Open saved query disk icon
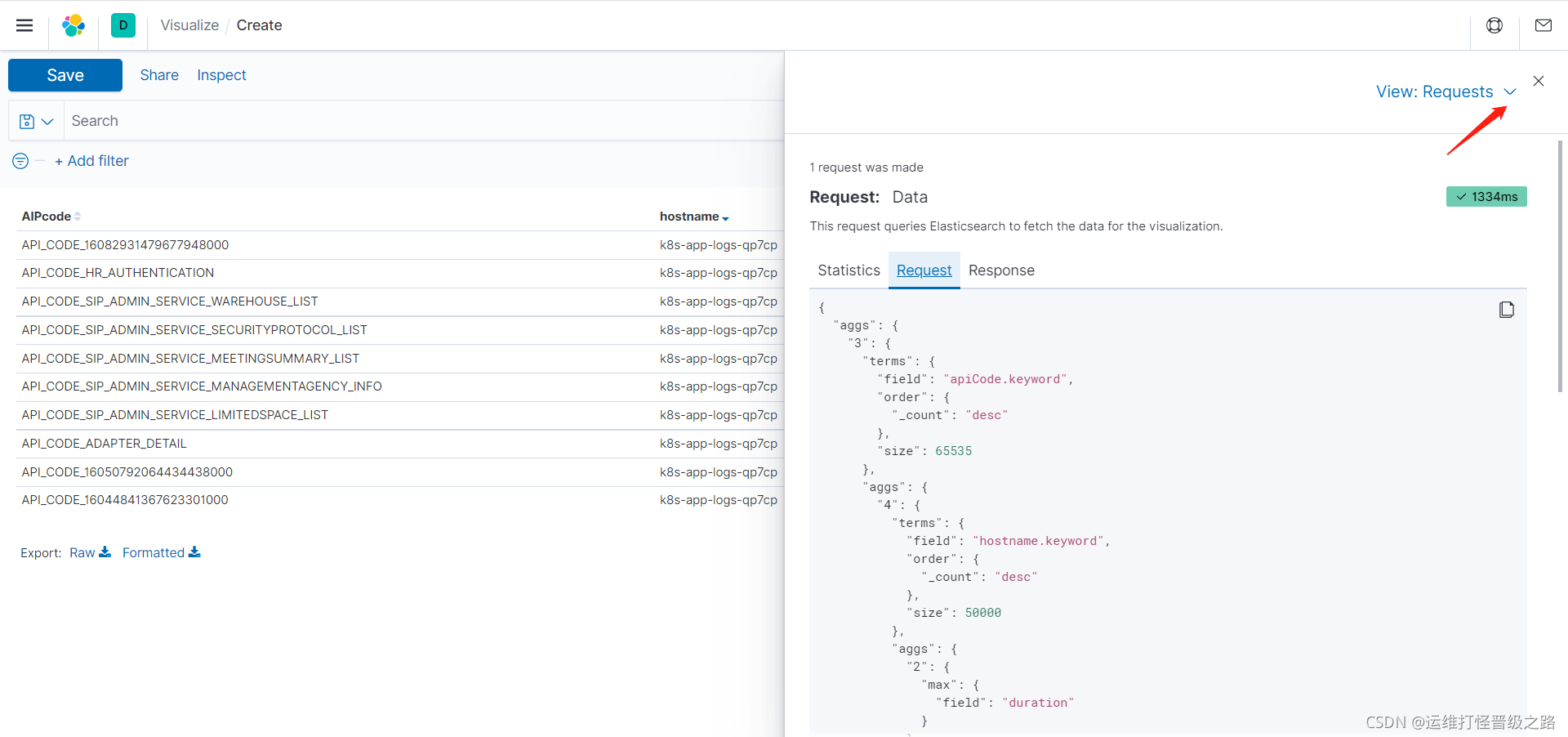The image size is (1568, 737). pyautogui.click(x=27, y=121)
